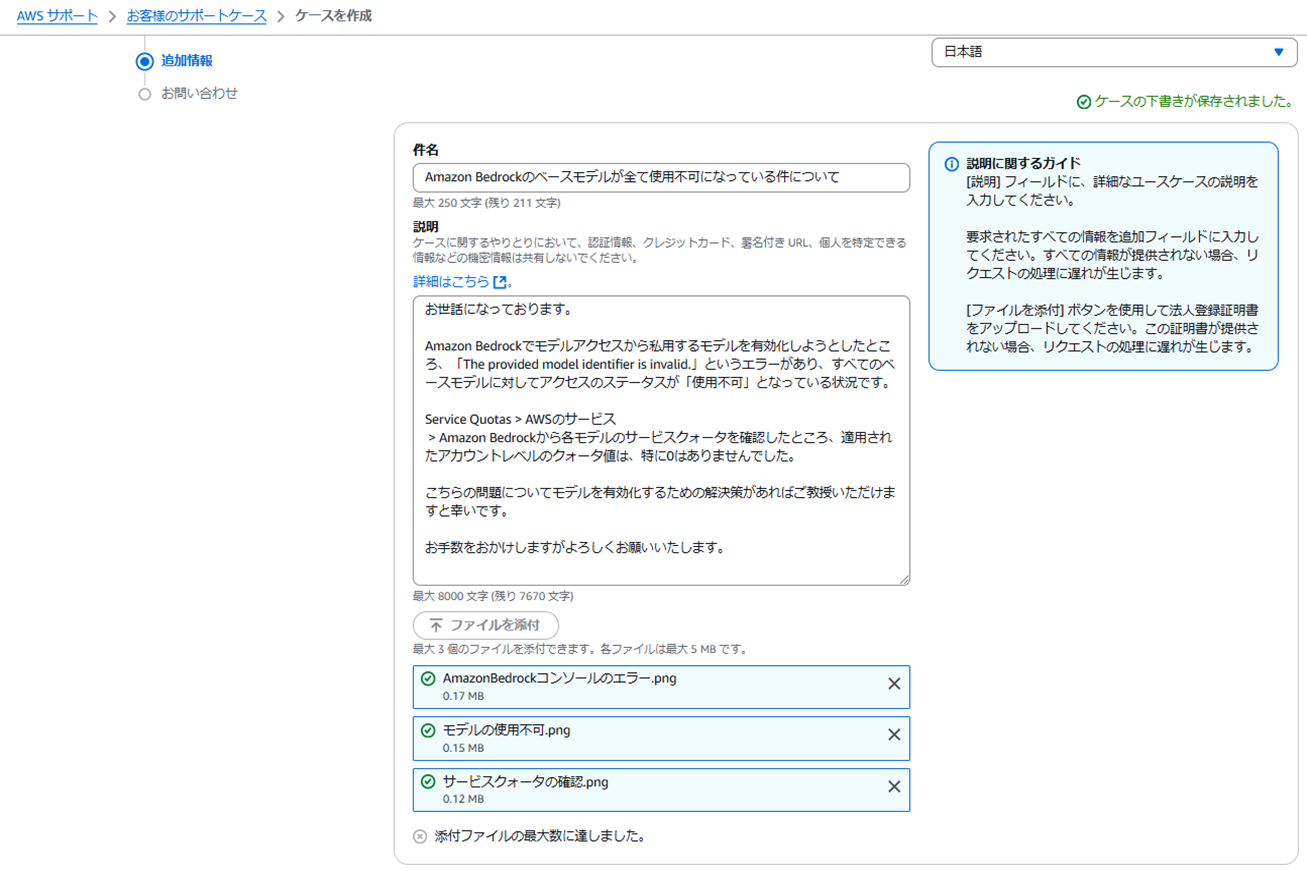Click the upload arrow icon in ファイルを添付

tap(436, 625)
